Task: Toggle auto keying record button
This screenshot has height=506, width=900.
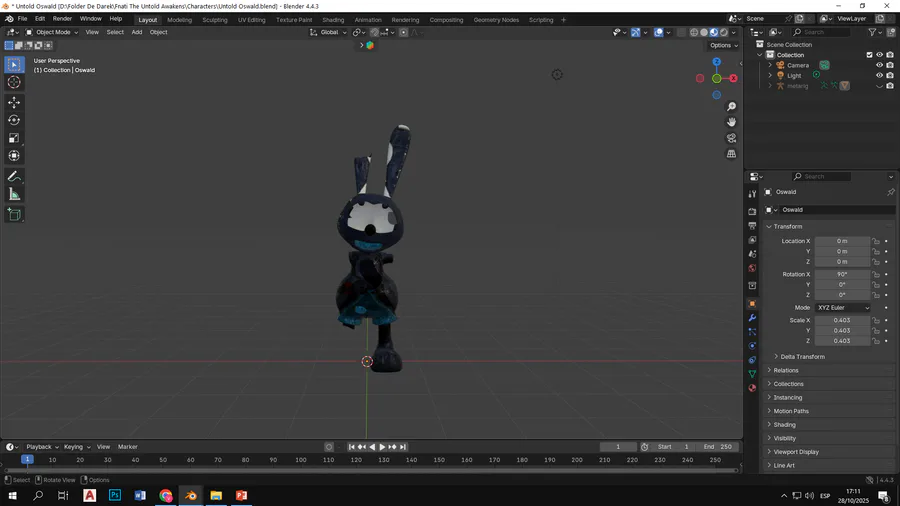Action: 329,447
